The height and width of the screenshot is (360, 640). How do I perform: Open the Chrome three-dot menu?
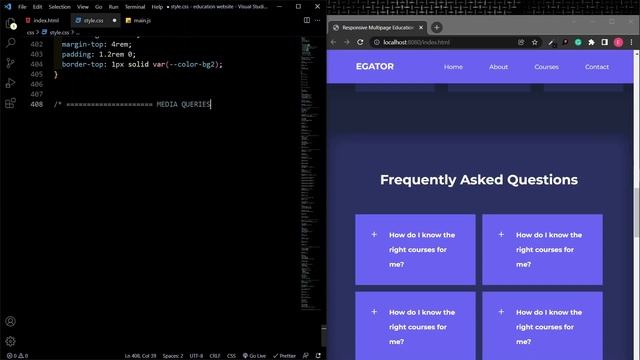631,42
